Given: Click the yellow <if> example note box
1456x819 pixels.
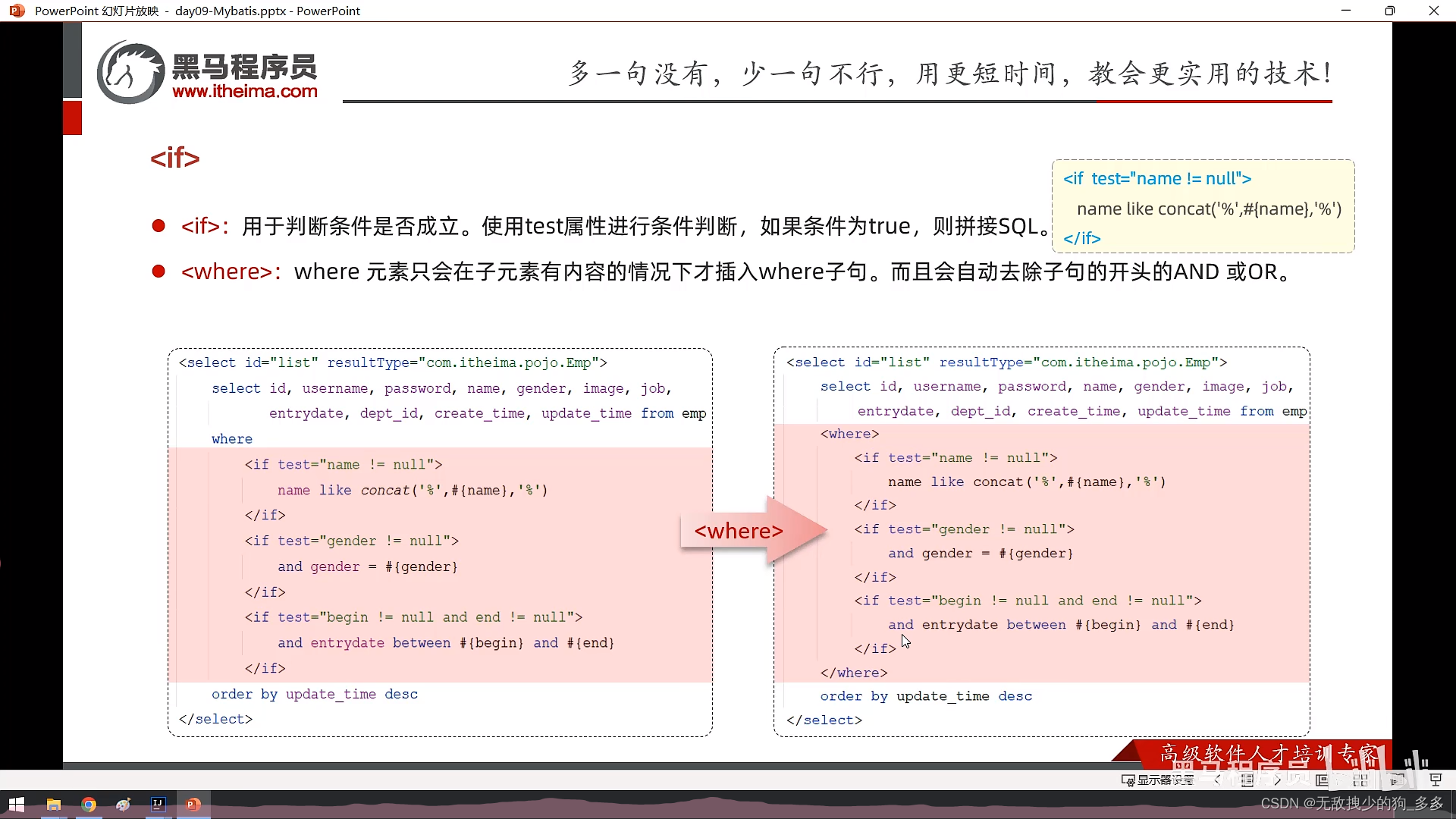Looking at the screenshot, I should [x=1203, y=206].
